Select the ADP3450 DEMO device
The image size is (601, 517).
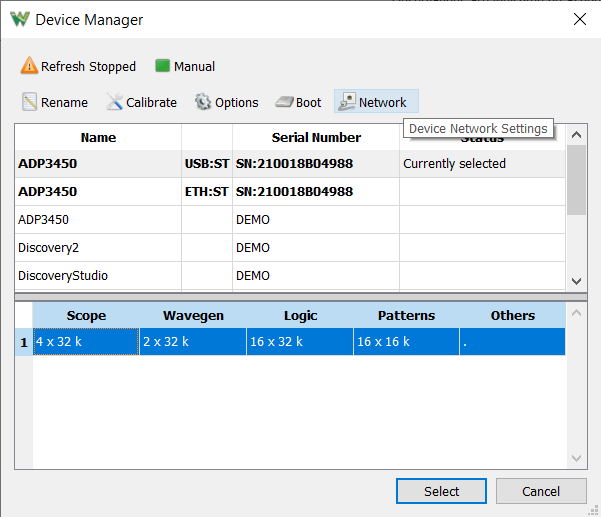tap(290, 220)
